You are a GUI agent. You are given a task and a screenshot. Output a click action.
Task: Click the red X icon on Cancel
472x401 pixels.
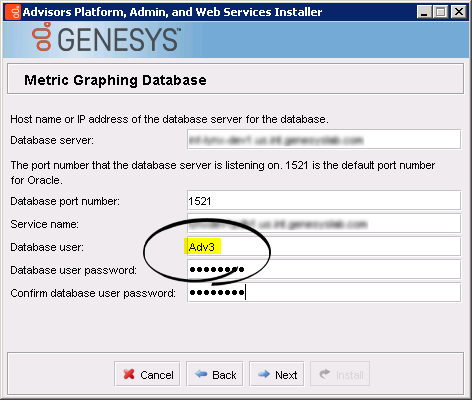pos(129,374)
